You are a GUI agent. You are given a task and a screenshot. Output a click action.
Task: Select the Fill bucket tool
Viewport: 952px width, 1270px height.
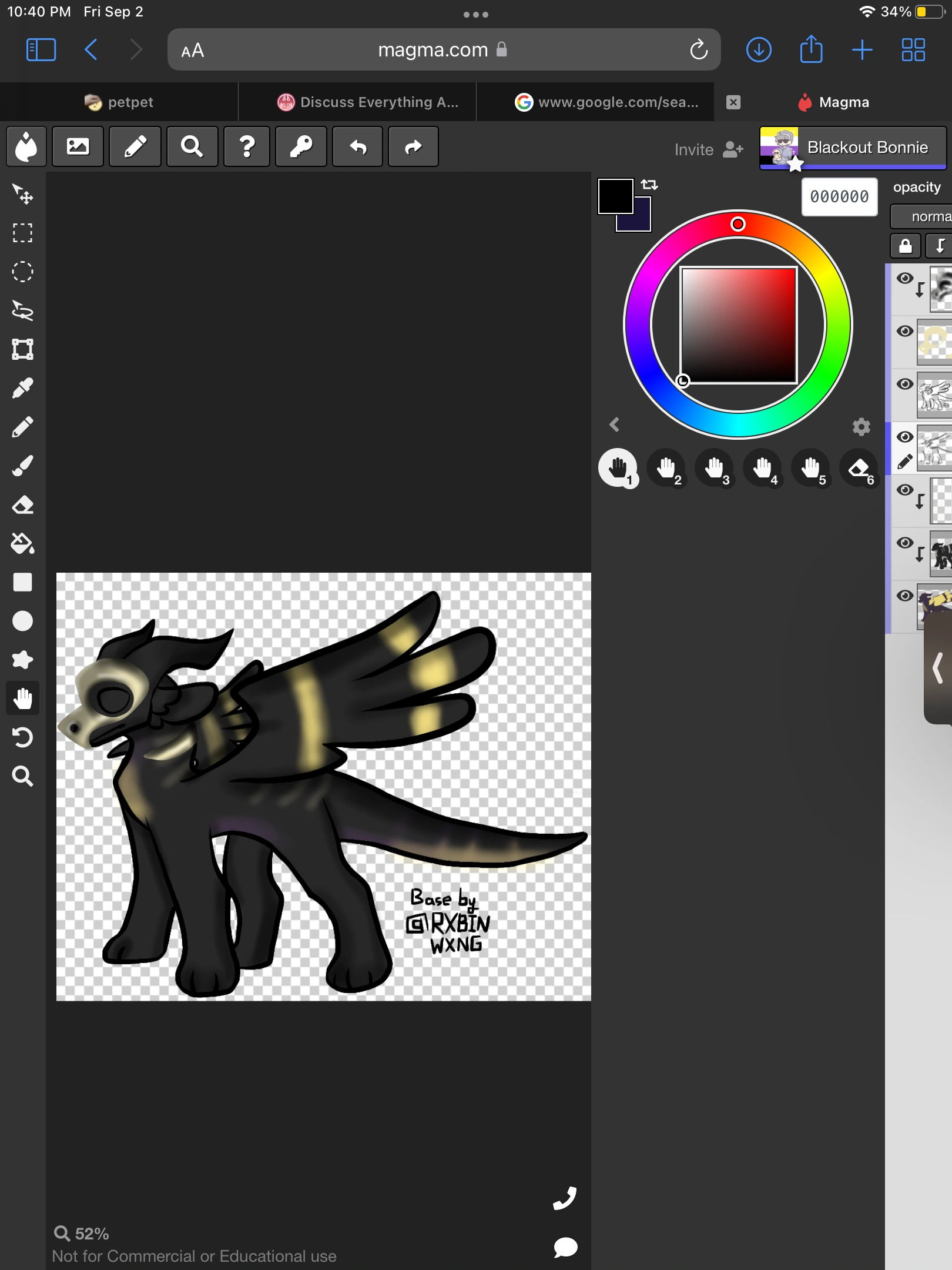[x=24, y=544]
